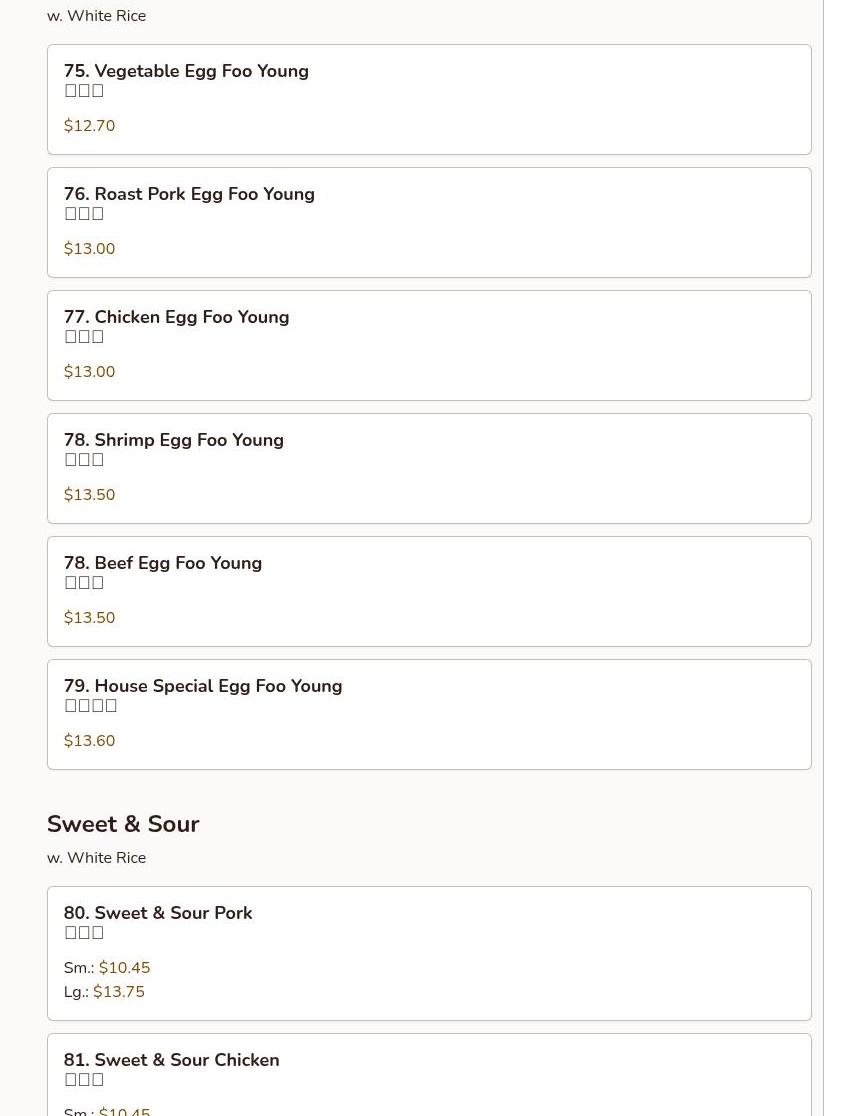Click the $13.60 House Special price
The height and width of the screenshot is (1116, 844).
[x=89, y=741]
